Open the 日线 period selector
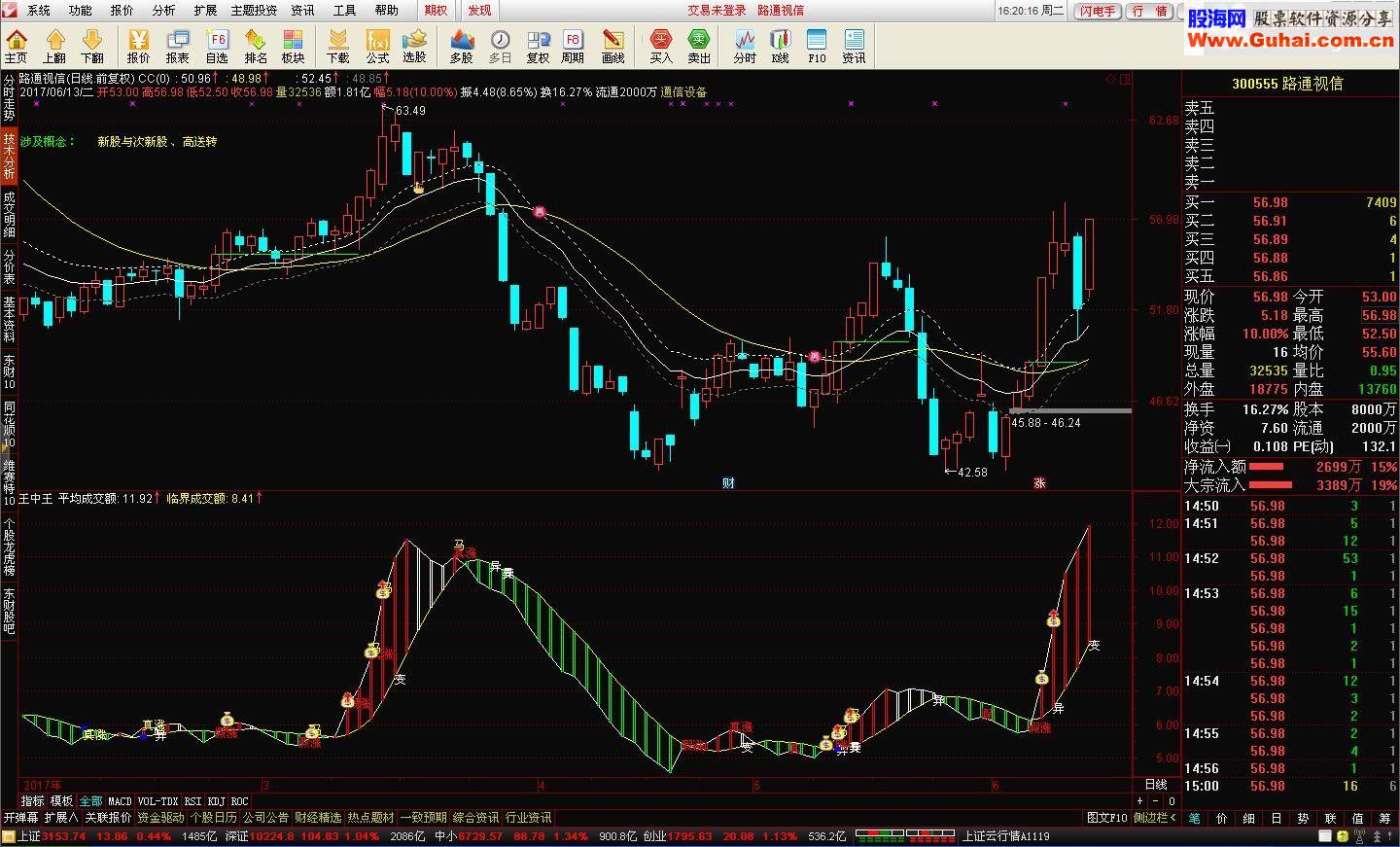The width and height of the screenshot is (1400, 847). coord(1156,785)
